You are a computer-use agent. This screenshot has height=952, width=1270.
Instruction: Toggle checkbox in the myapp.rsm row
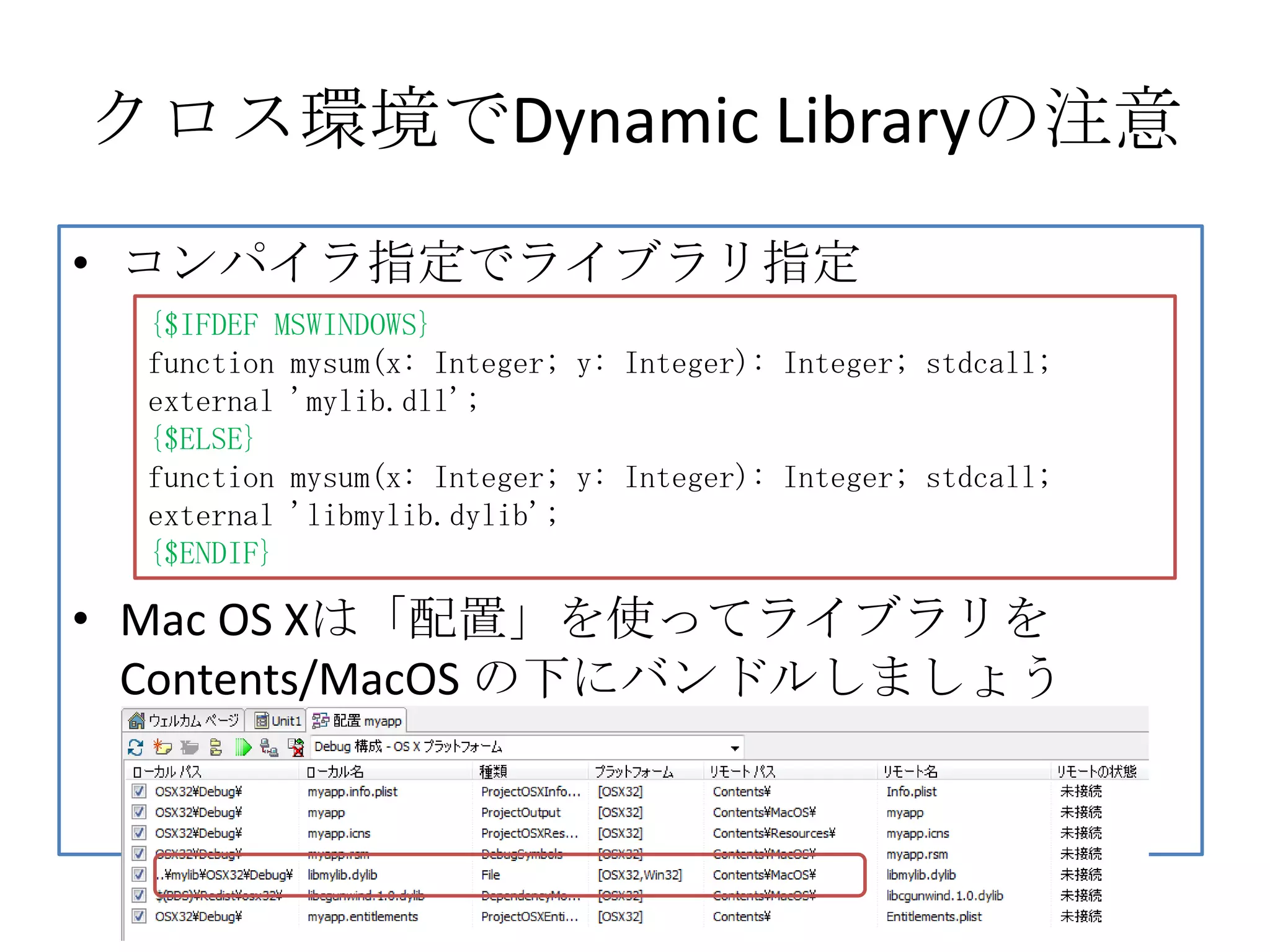pos(139,854)
